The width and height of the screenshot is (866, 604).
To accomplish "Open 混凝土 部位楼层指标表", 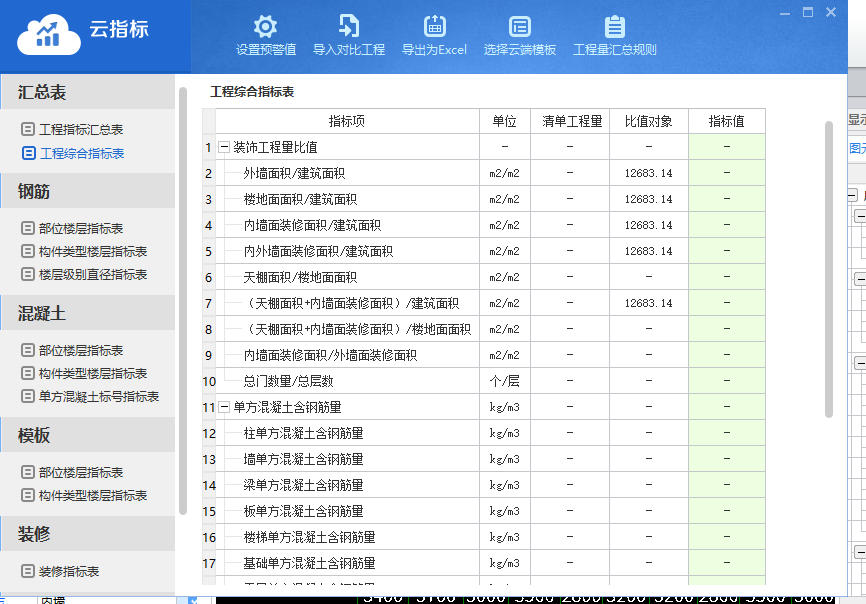I will (81, 350).
